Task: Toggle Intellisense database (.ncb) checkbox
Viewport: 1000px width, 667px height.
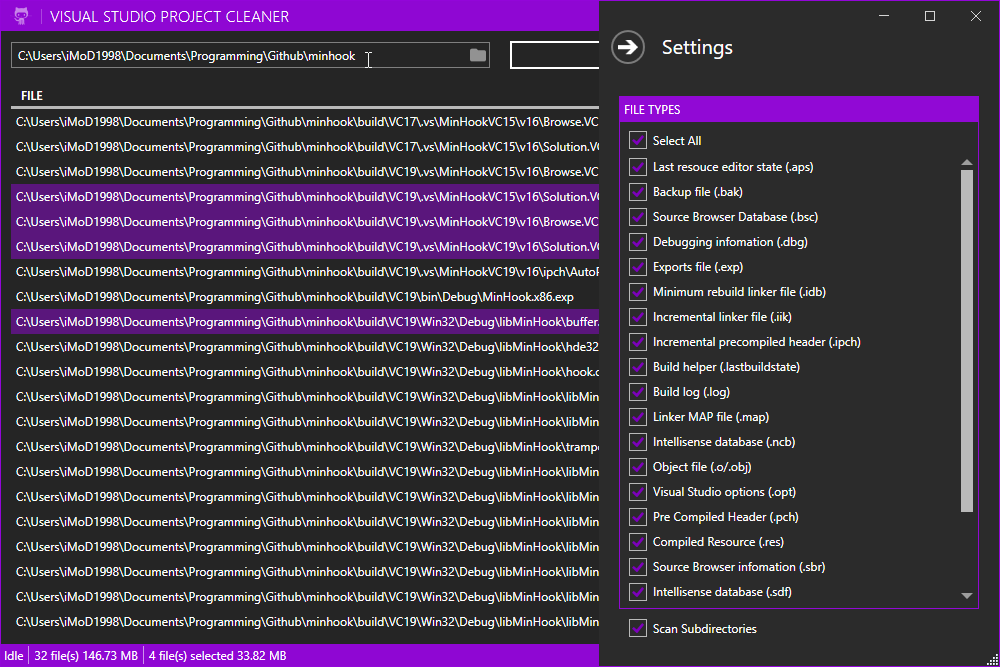Action: tap(638, 441)
